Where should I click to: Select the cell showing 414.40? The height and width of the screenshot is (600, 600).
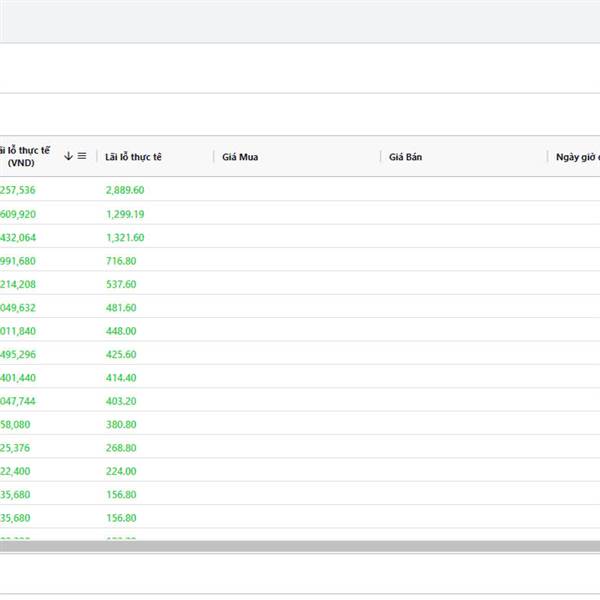tap(121, 378)
